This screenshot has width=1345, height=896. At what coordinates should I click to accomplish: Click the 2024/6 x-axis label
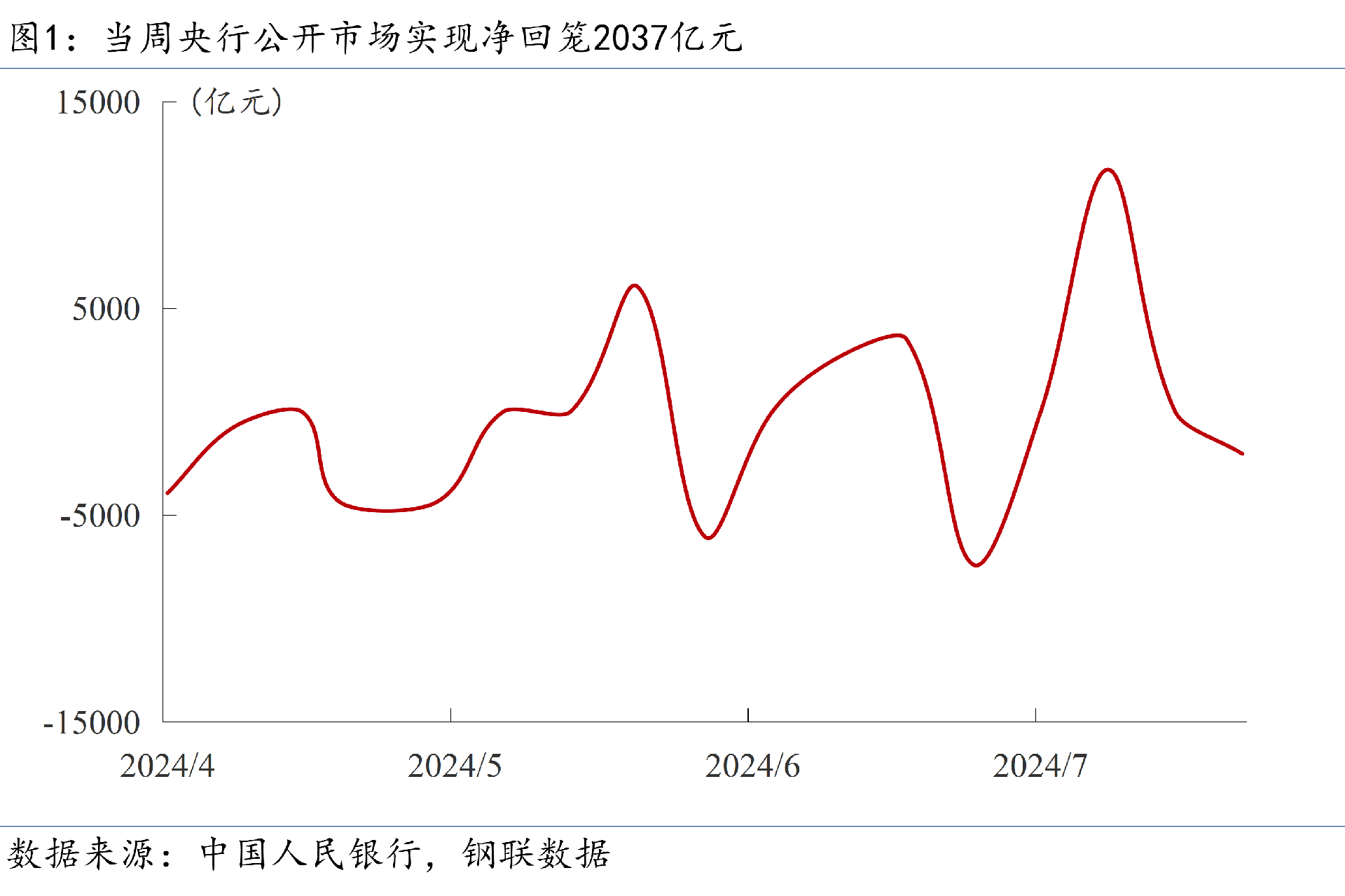[x=752, y=766]
